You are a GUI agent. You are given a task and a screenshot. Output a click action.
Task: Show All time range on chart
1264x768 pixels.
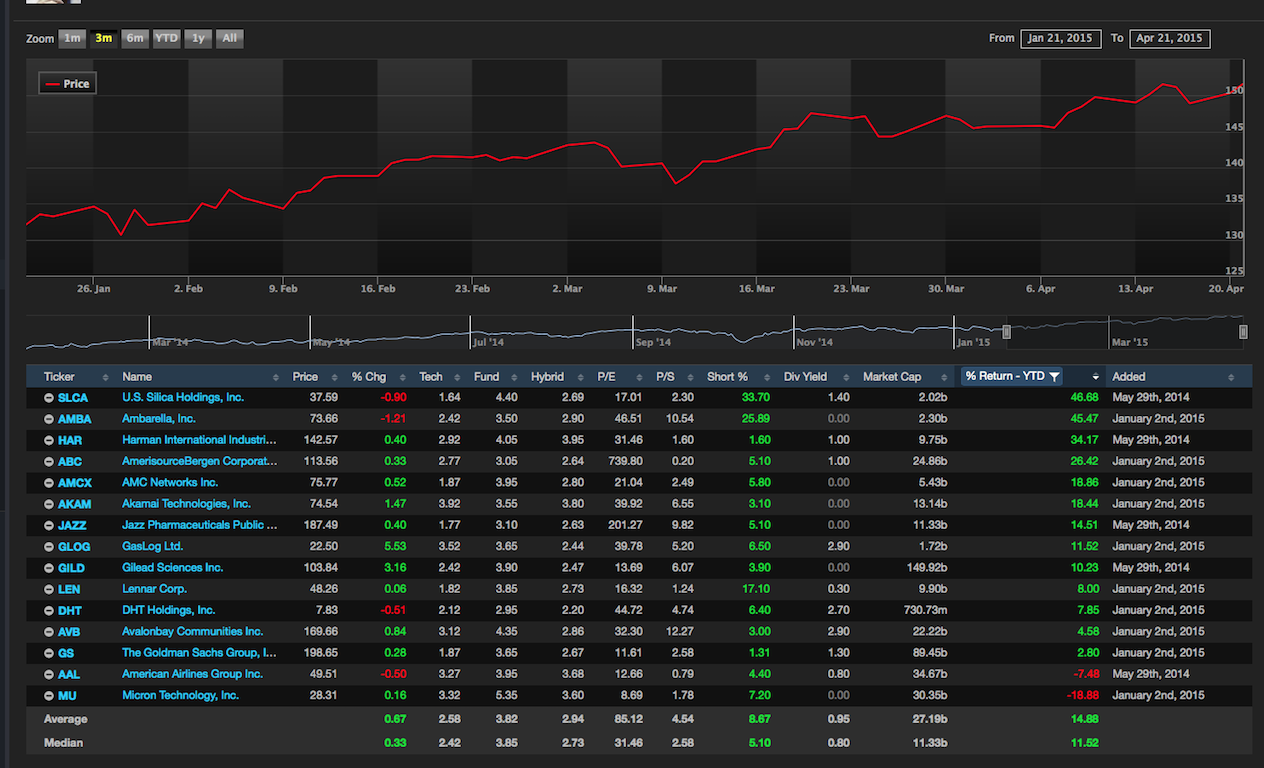[x=230, y=39]
